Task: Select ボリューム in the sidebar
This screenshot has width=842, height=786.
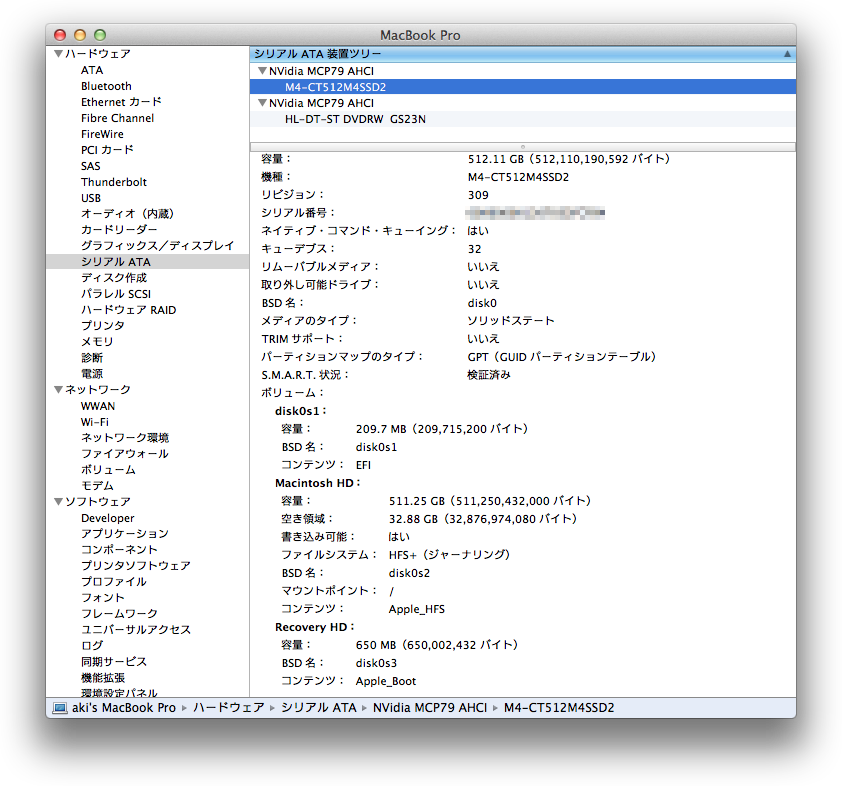Action: pyautogui.click(x=108, y=470)
